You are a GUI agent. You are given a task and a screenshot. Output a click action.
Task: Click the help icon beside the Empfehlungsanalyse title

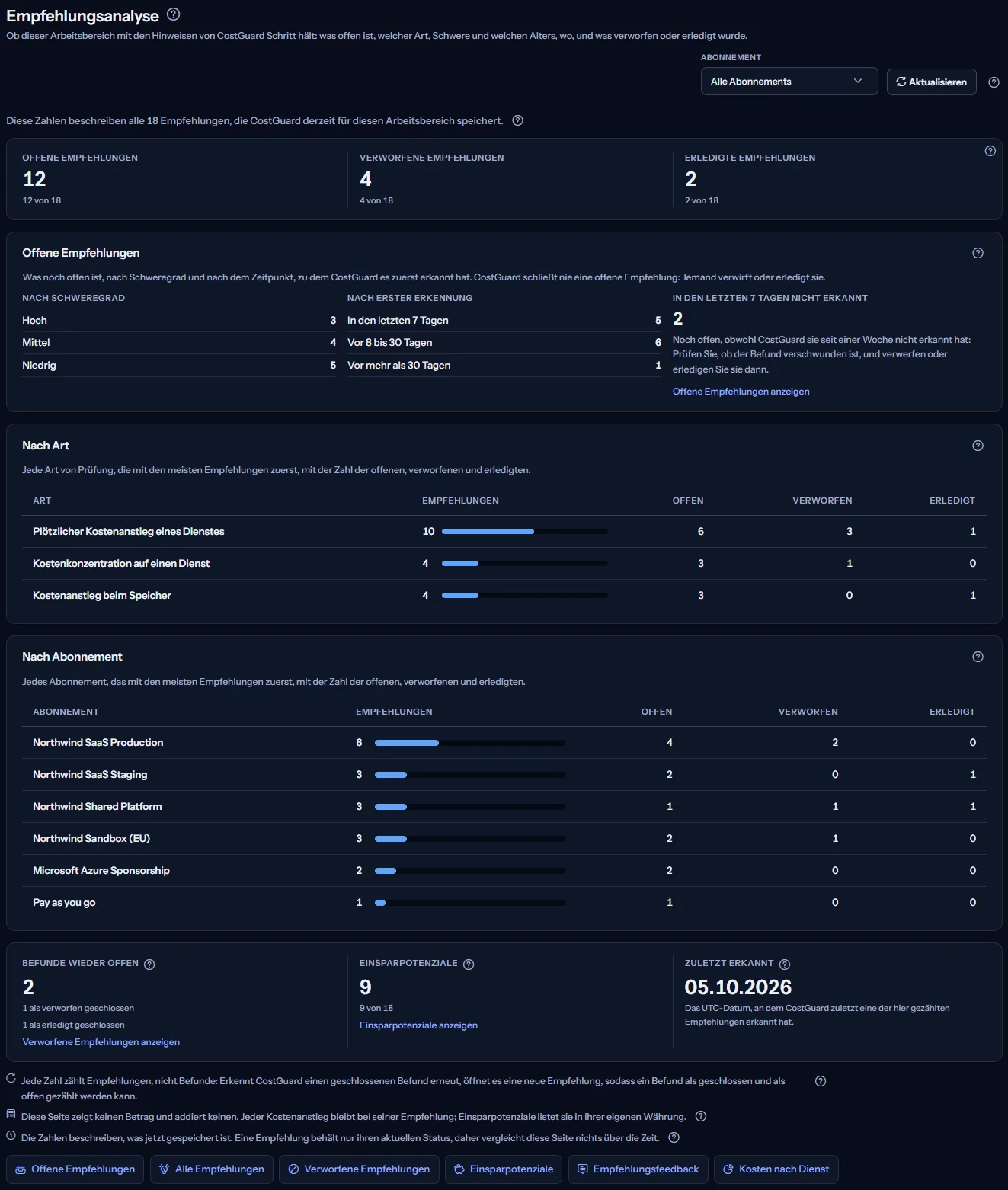point(174,14)
